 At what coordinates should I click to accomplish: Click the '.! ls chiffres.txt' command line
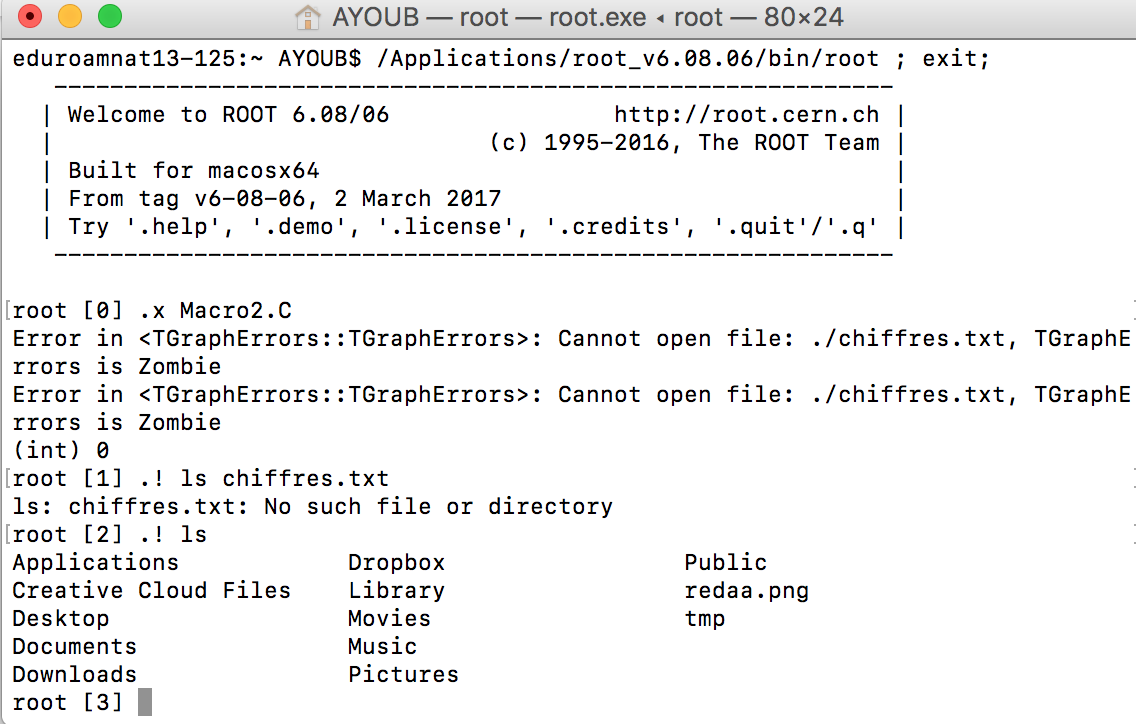click(x=264, y=478)
